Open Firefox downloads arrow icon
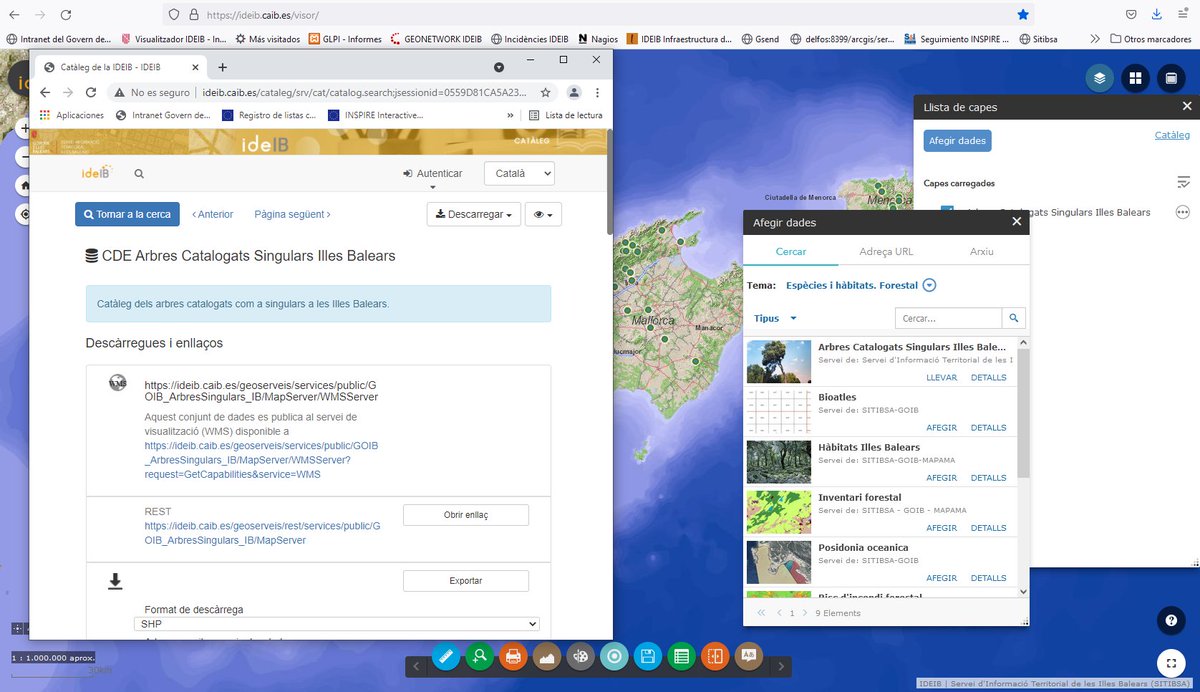This screenshot has height=692, width=1200. click(1156, 15)
